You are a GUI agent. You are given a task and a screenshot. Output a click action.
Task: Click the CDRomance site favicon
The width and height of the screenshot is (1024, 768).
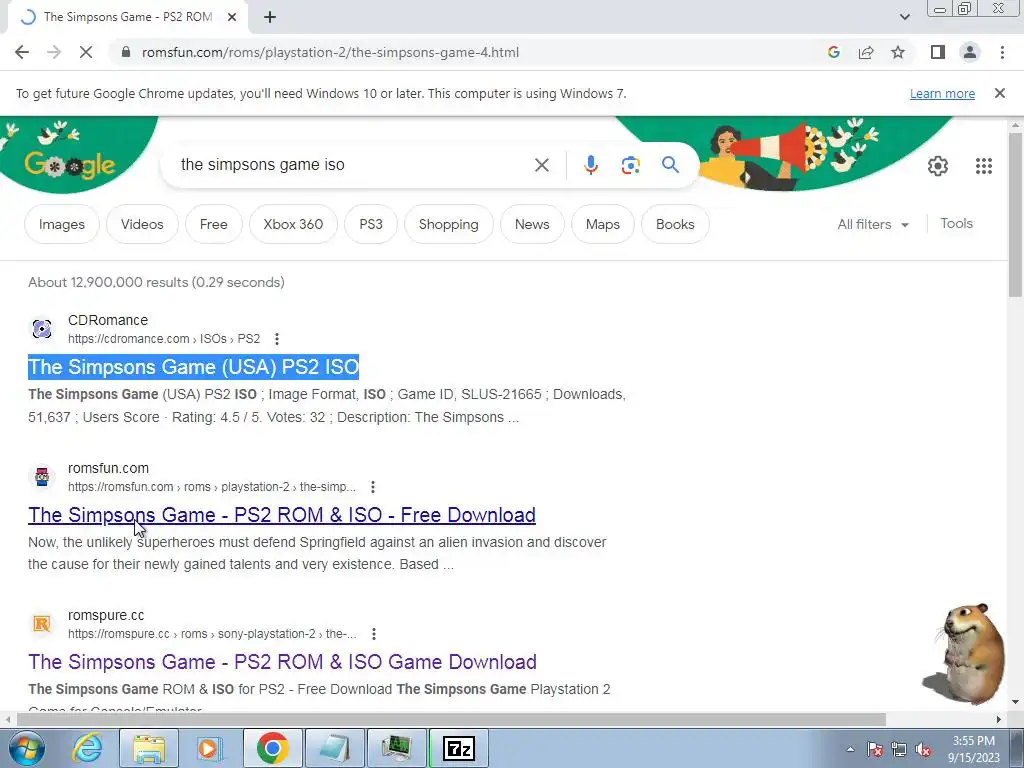[42, 328]
